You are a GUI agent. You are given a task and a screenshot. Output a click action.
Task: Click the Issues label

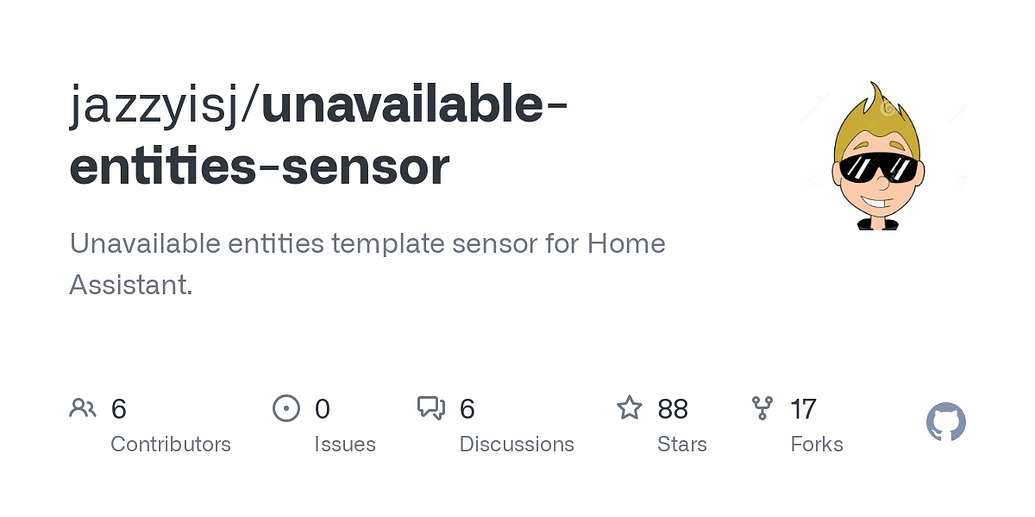[345, 444]
